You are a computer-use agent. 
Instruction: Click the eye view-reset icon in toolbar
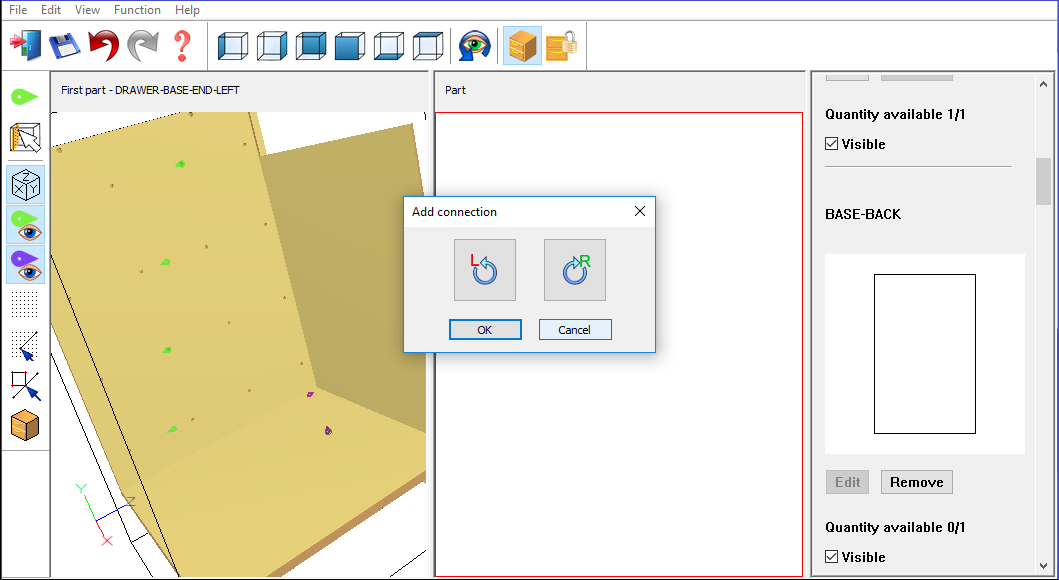474,46
